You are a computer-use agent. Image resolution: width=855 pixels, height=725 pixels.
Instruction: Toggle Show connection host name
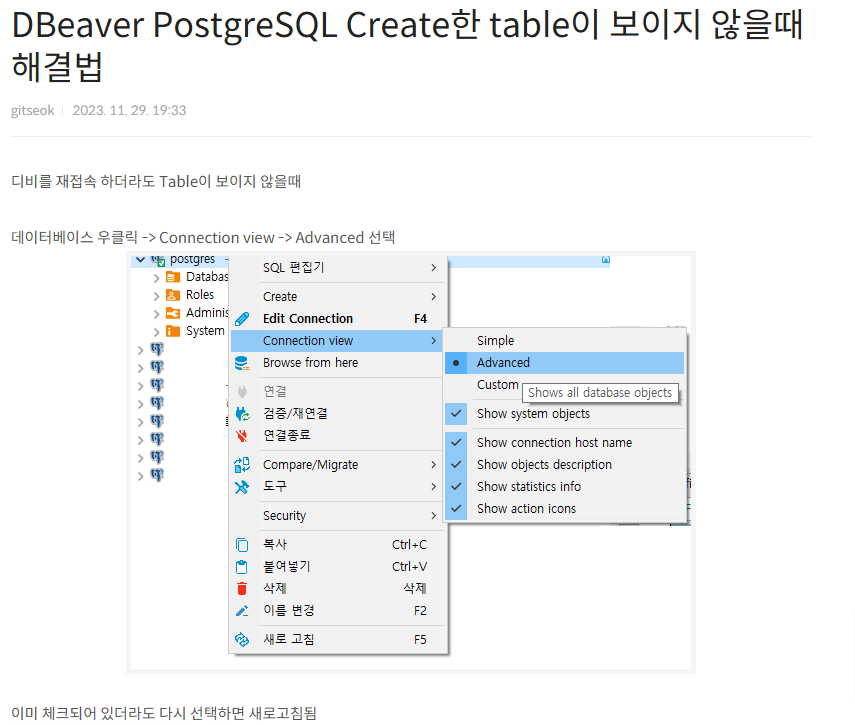tap(565, 443)
